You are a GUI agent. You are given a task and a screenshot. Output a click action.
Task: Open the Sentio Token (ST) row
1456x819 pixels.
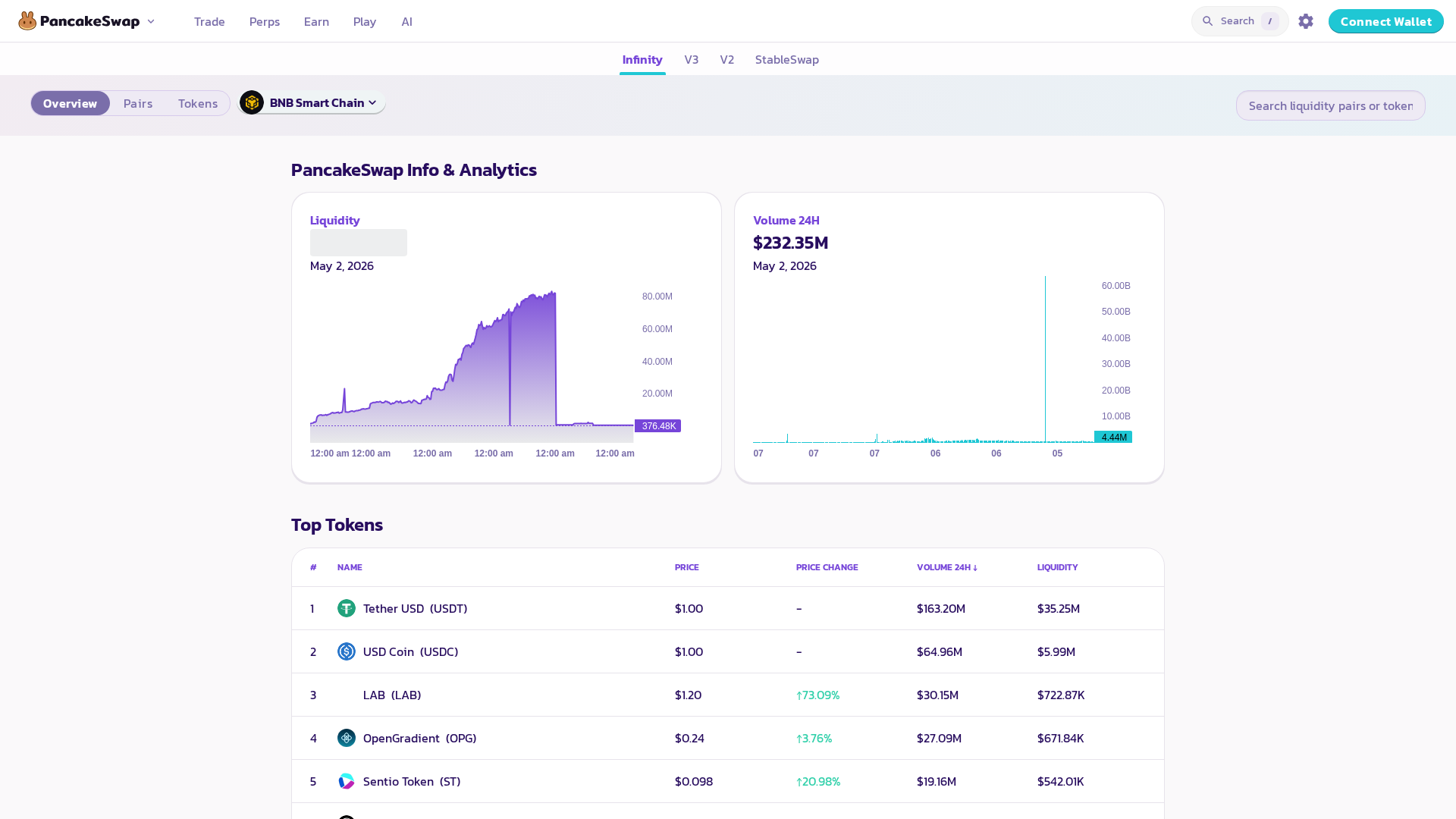click(728, 781)
